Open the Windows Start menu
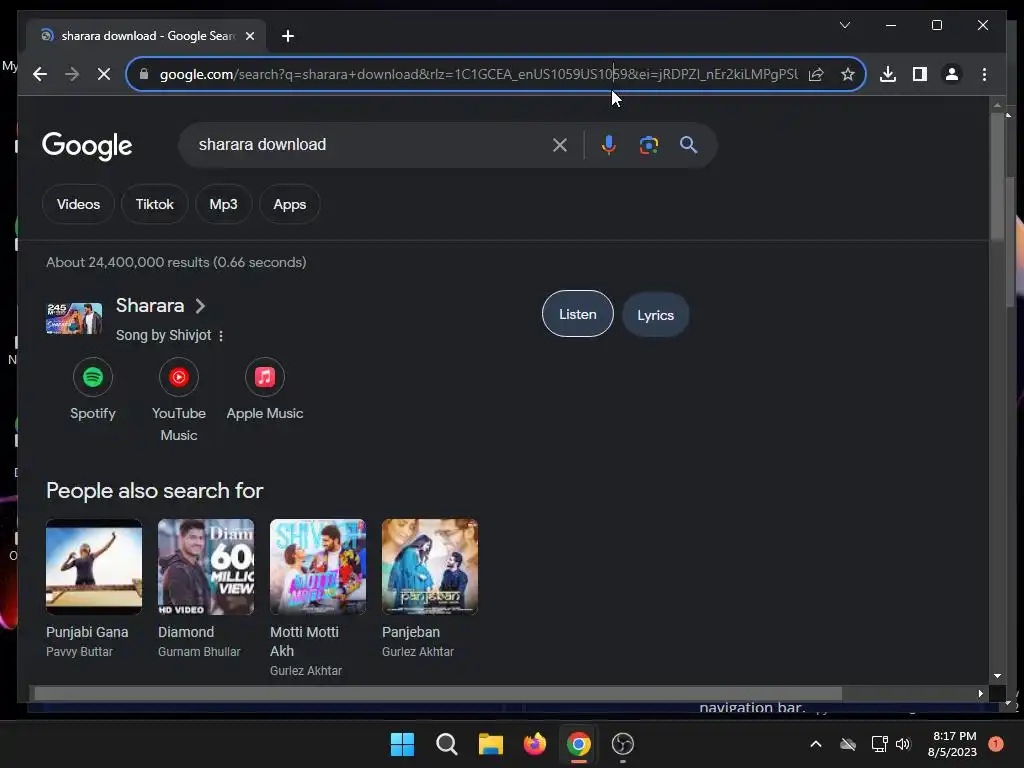Image resolution: width=1024 pixels, height=768 pixels. tap(402, 744)
